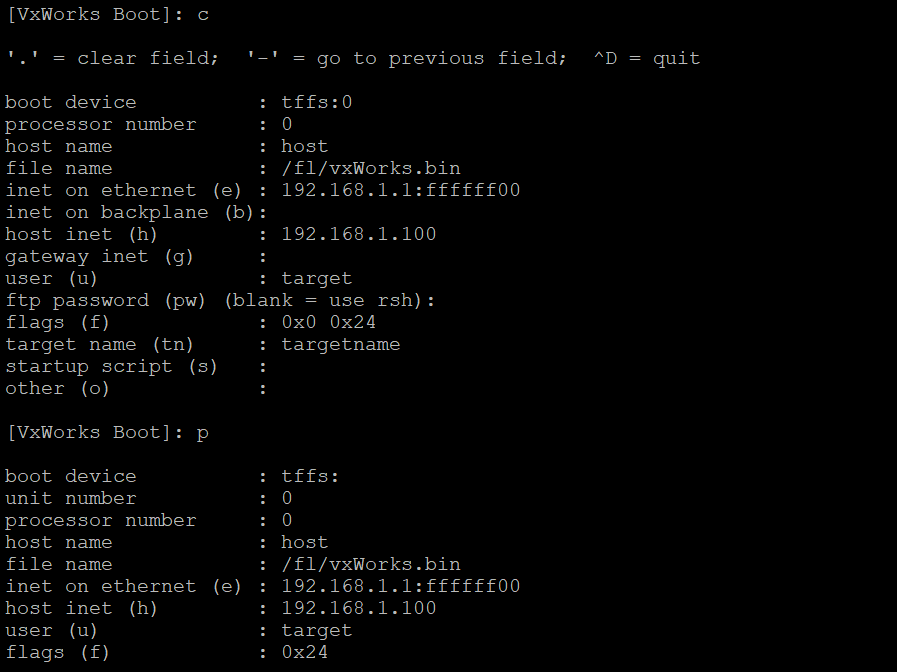Click the "'.' = clear field" help text
897x672 pixels.
(111, 58)
